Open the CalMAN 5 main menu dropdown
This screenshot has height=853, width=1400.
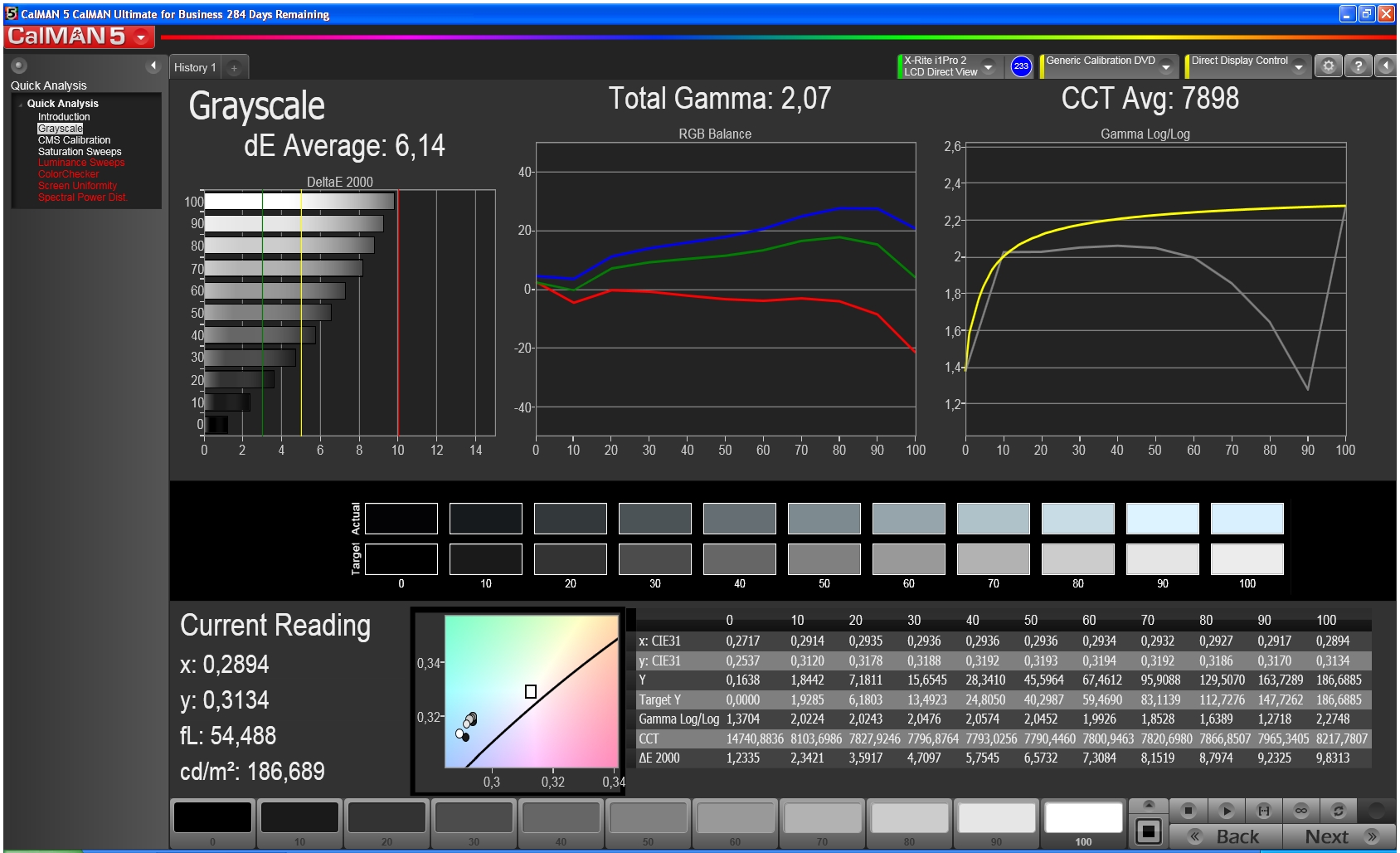(x=142, y=37)
